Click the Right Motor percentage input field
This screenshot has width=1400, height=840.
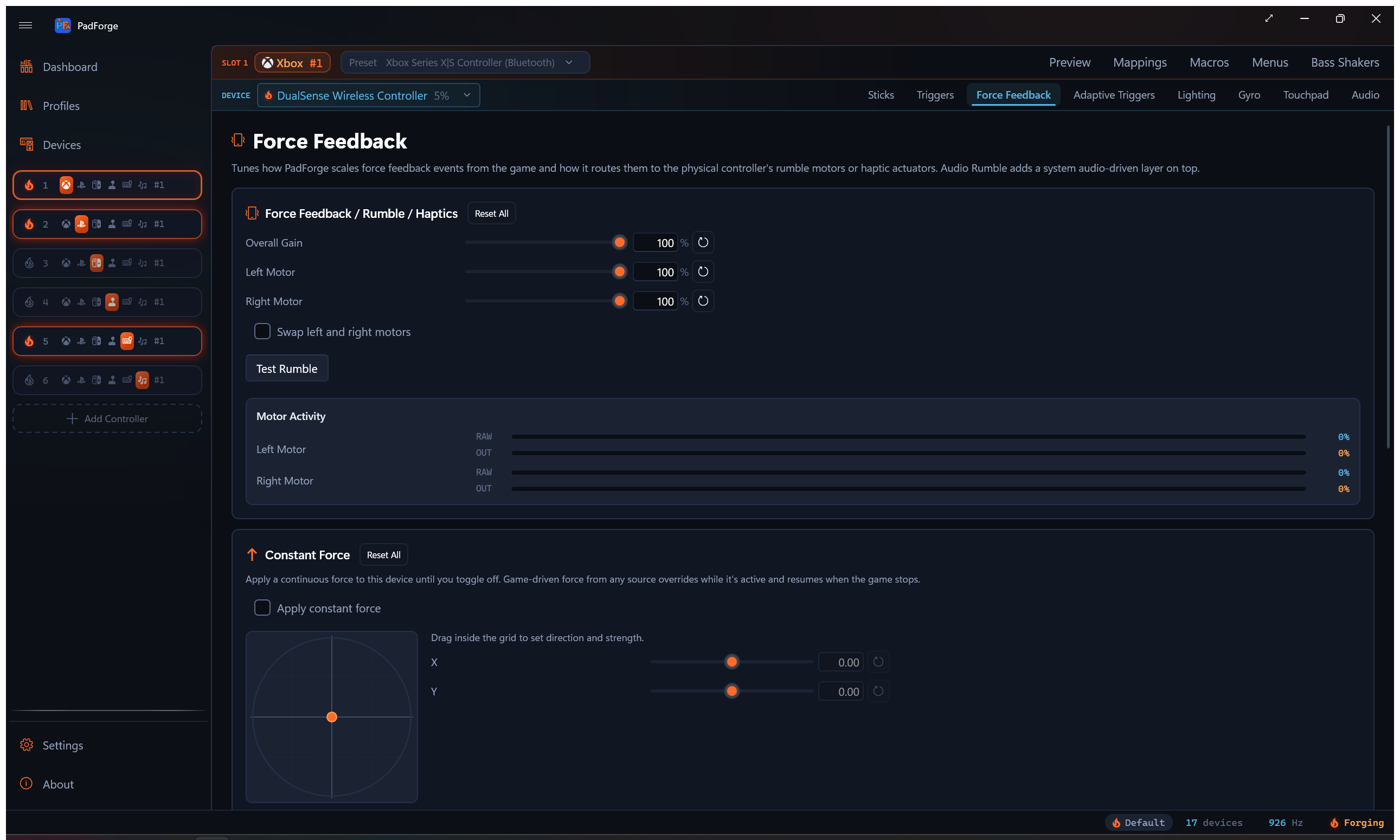tap(656, 302)
